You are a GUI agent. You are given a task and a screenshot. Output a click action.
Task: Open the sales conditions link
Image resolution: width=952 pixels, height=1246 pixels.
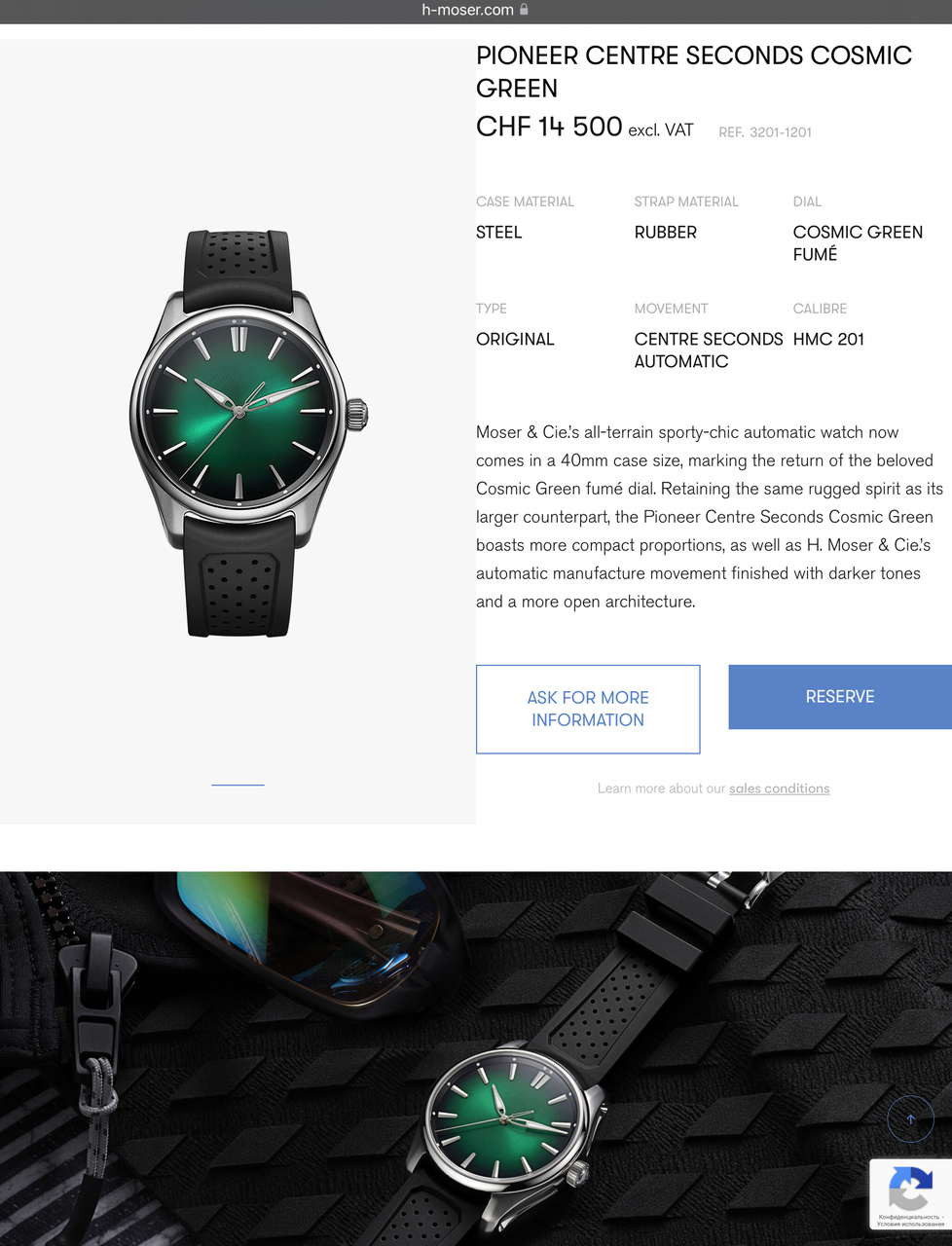(x=779, y=788)
